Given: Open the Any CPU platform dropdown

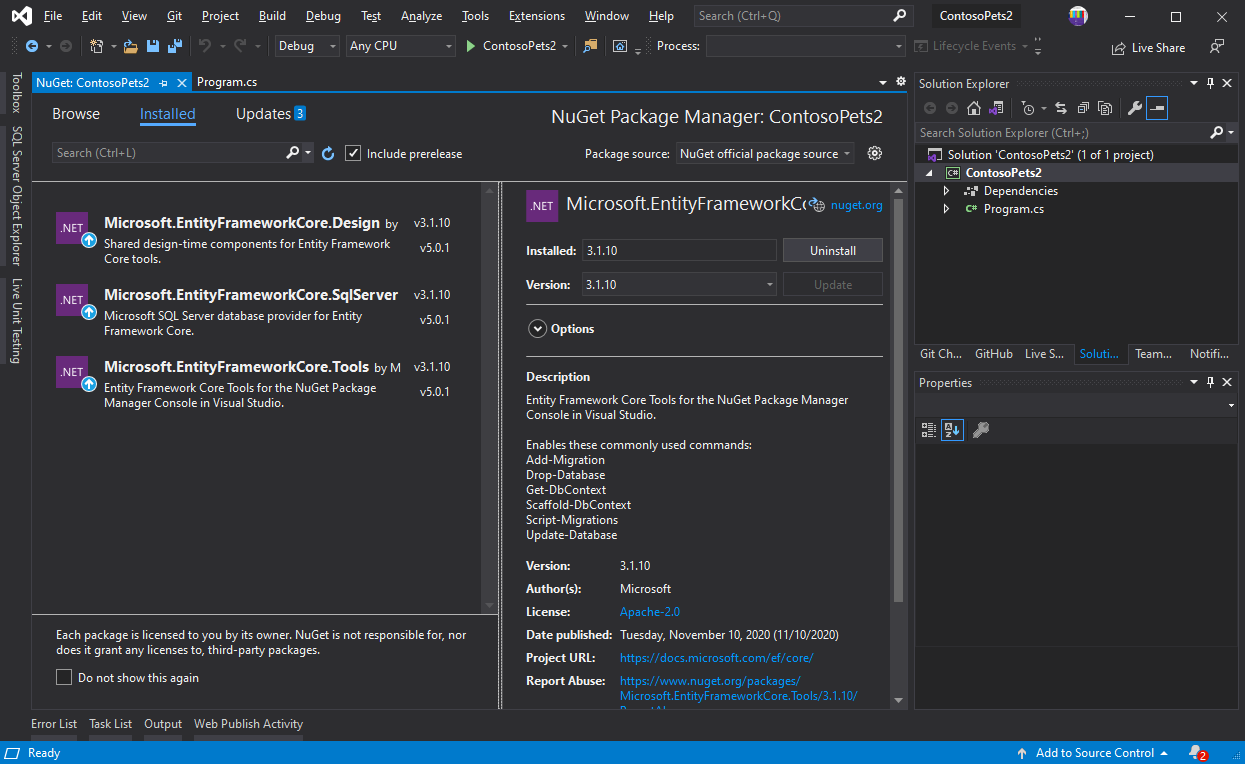Looking at the screenshot, I should click(401, 46).
